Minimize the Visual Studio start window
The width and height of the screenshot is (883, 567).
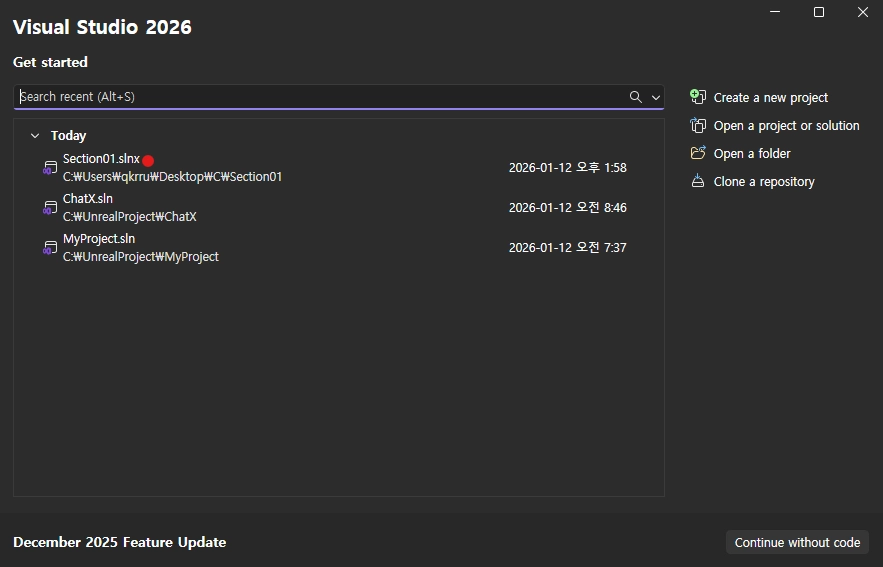[x=775, y=12]
